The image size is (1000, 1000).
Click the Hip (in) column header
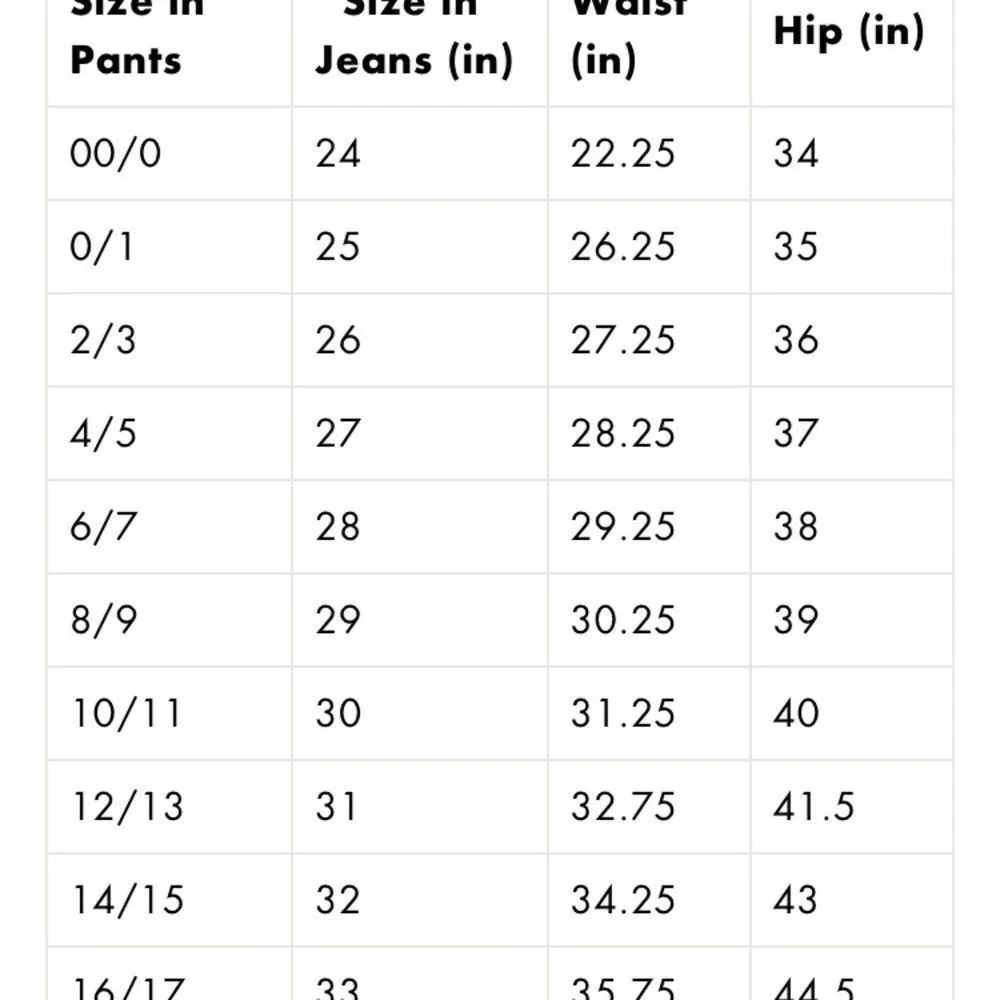click(x=848, y=33)
